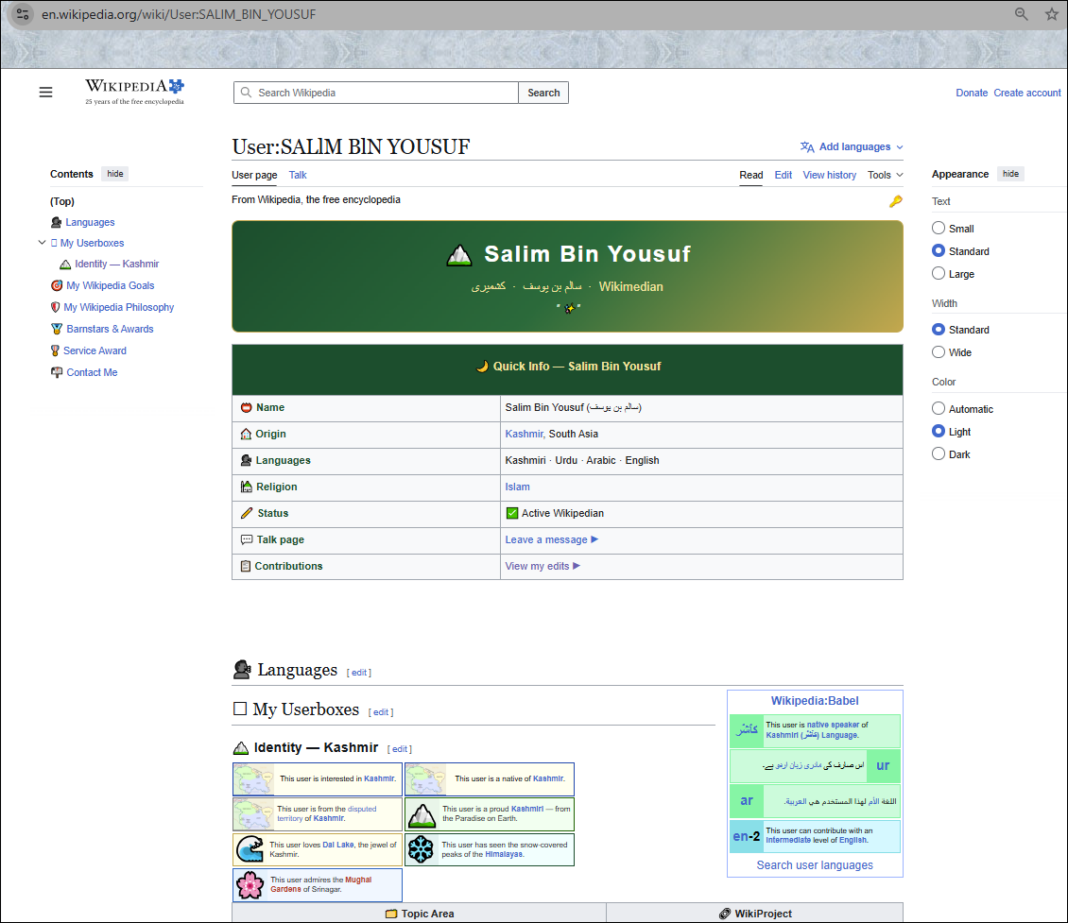Screen dimensions: 1068x923
Task: Click the mosque icon beside Religion
Action: click(247, 486)
